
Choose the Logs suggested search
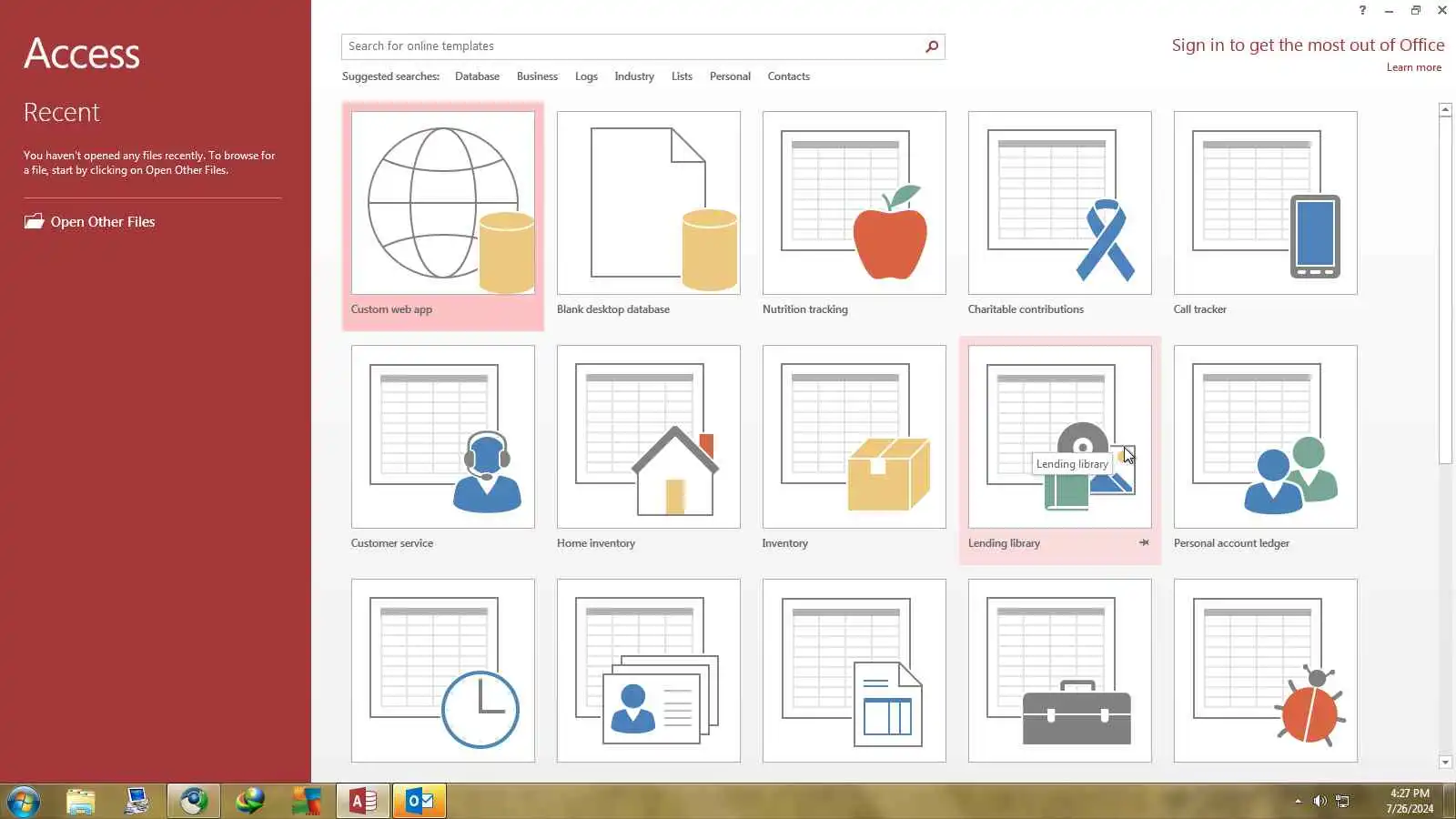(586, 76)
